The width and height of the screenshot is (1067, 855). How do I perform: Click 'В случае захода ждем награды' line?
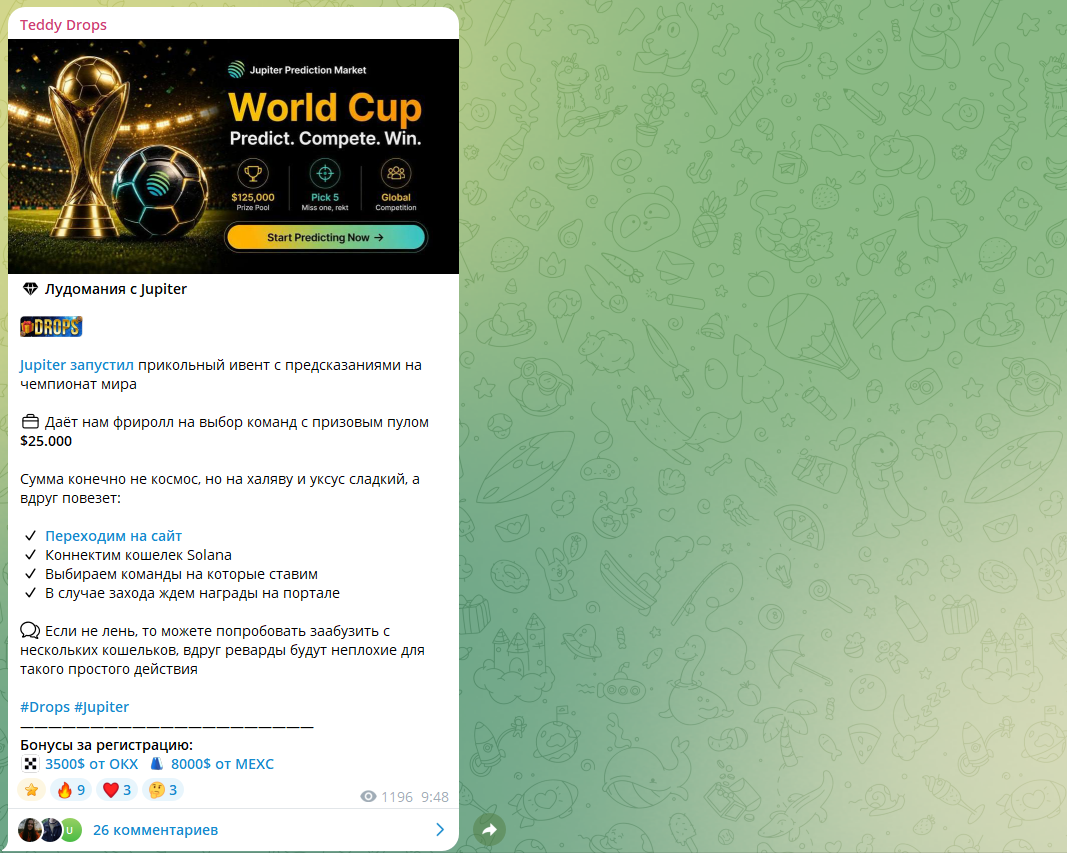pos(192,593)
